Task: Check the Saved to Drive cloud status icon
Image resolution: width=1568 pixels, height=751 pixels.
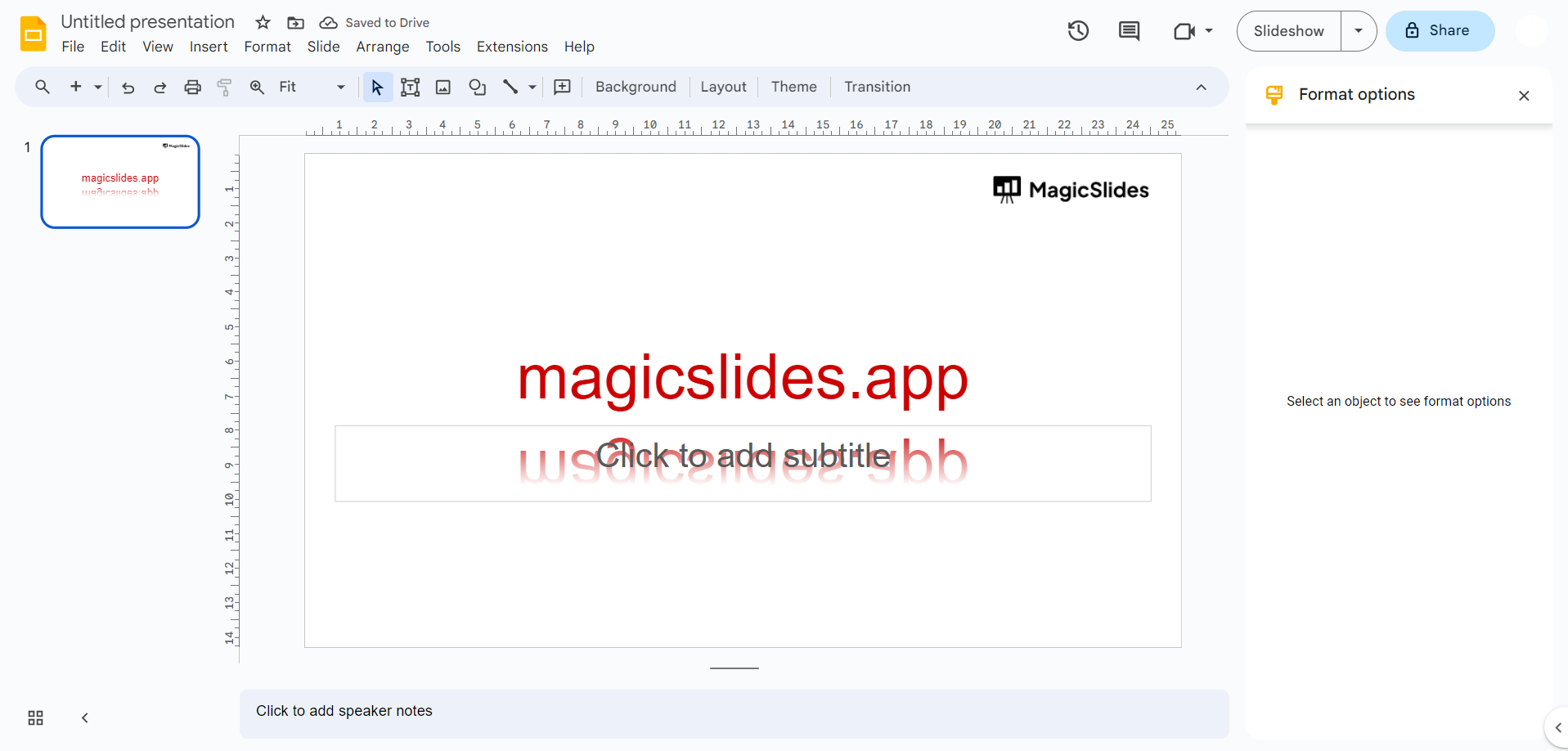Action: 328,23
